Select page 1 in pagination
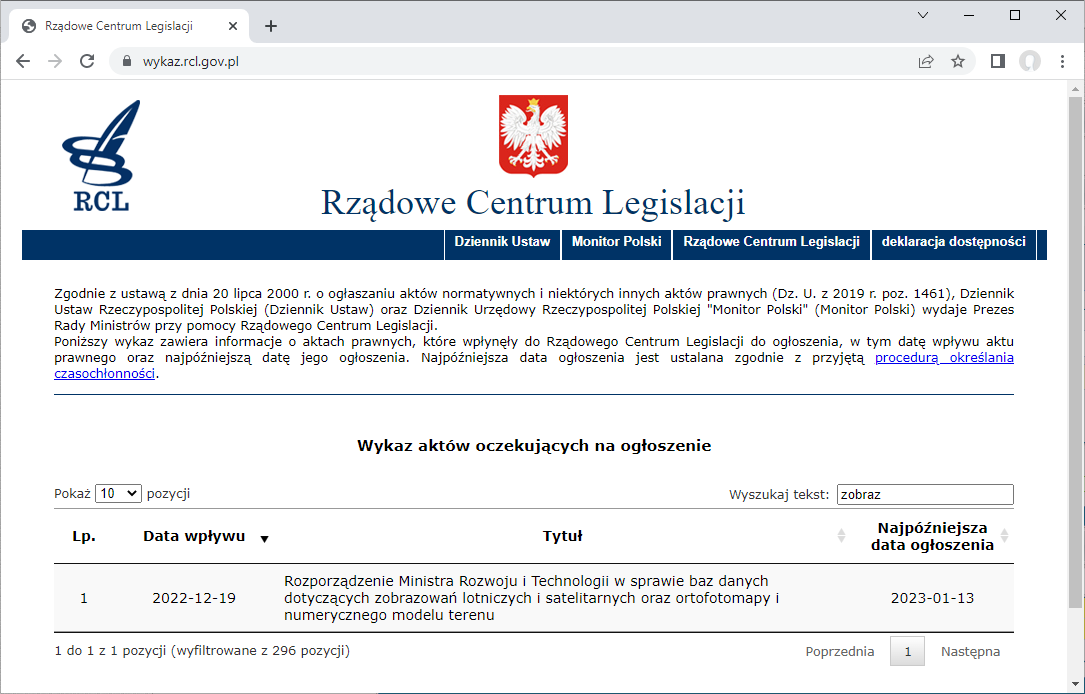The height and width of the screenshot is (694, 1085). pyautogui.click(x=907, y=651)
